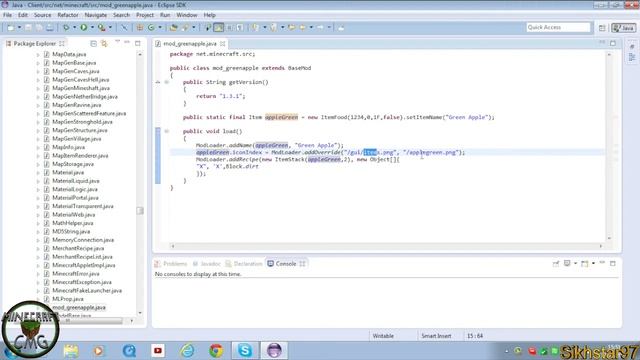Click the Smart Insert status bar entry
Image resolution: width=640 pixels, height=360 pixels.
click(436, 336)
